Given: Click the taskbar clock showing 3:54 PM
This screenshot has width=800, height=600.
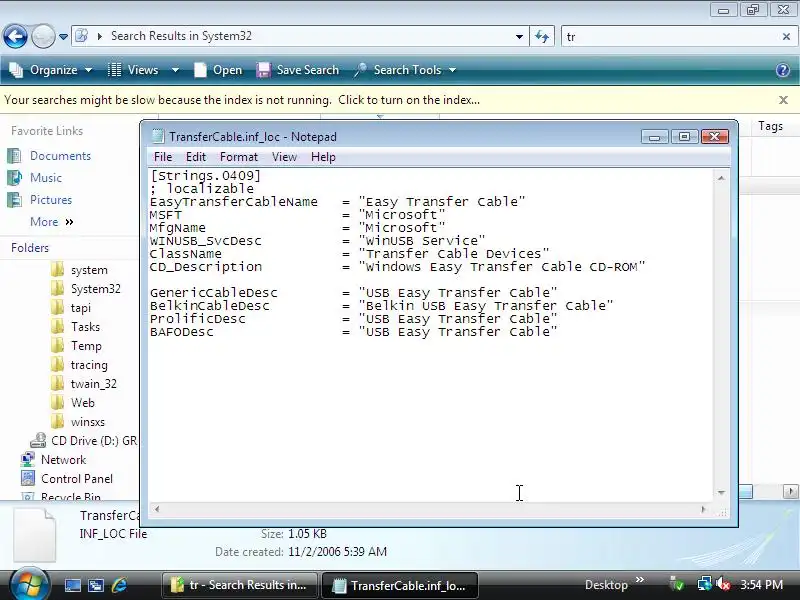Looking at the screenshot, I should point(761,585).
